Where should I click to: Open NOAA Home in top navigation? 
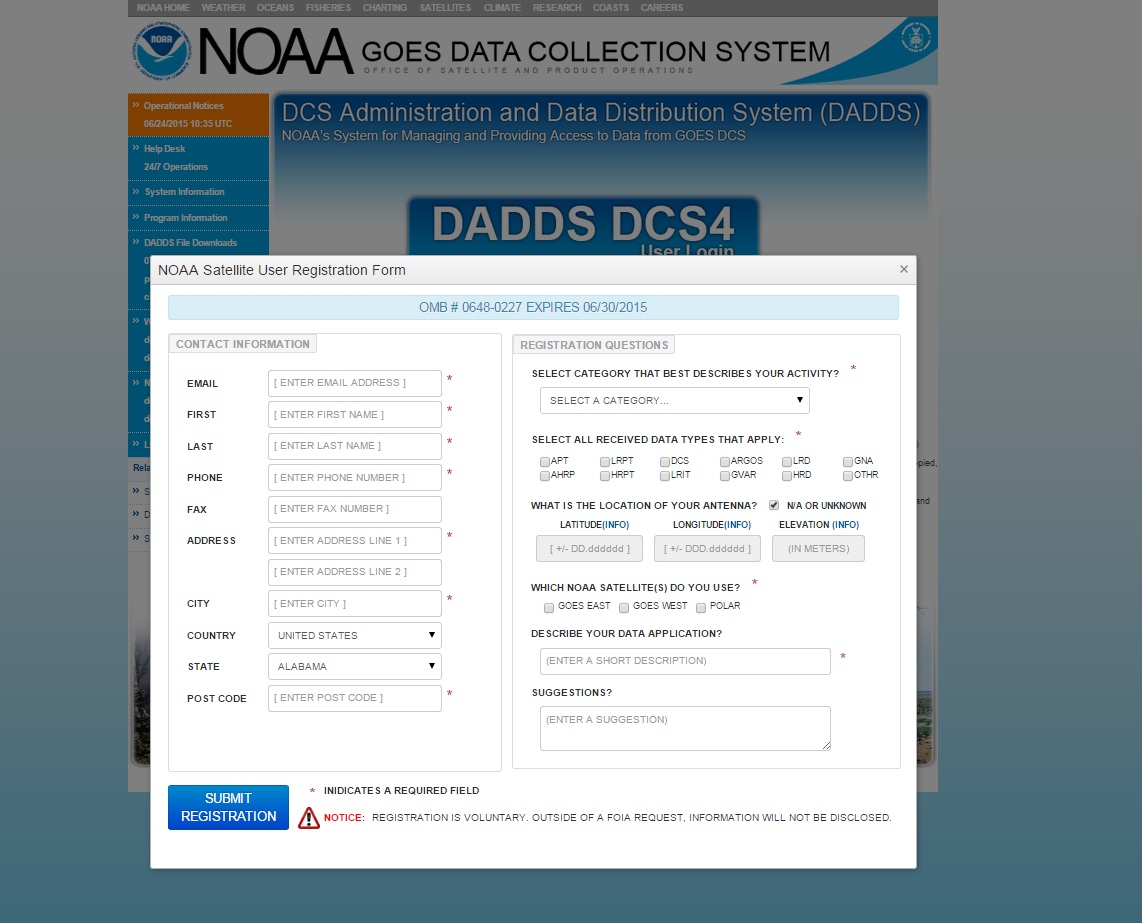163,7
